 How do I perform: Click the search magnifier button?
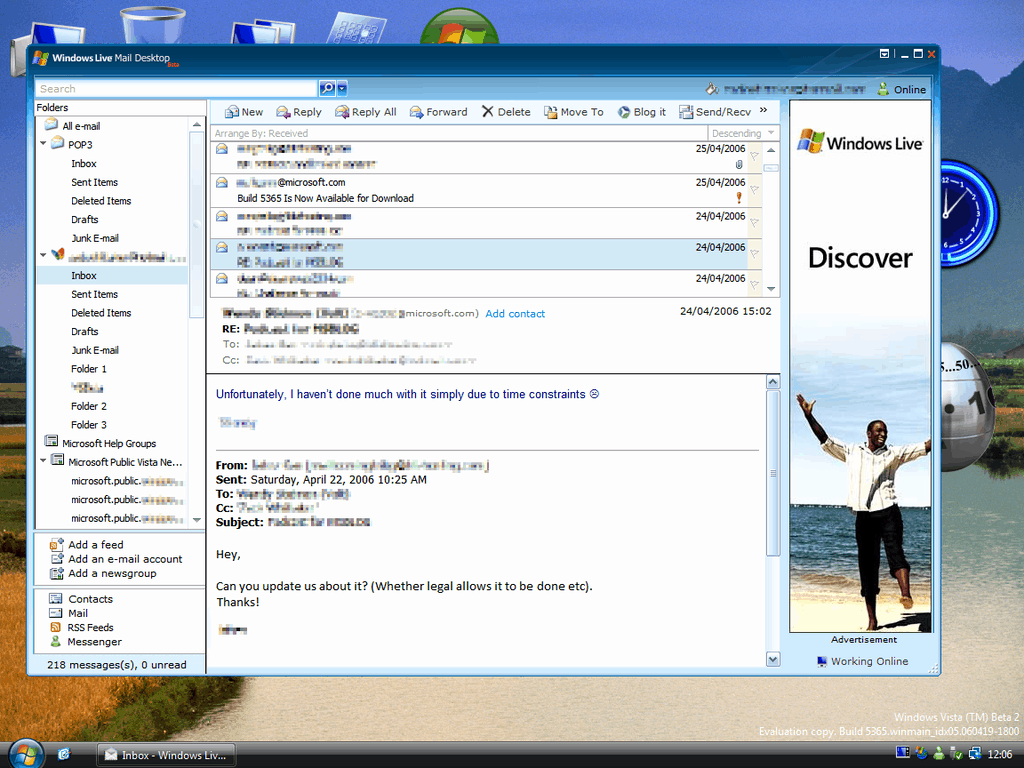pos(326,89)
